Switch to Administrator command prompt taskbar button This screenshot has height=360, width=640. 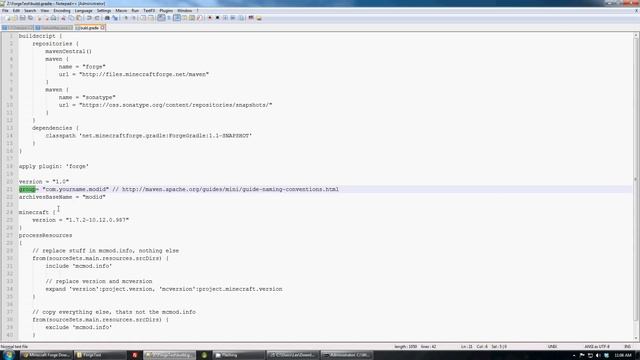(347, 355)
